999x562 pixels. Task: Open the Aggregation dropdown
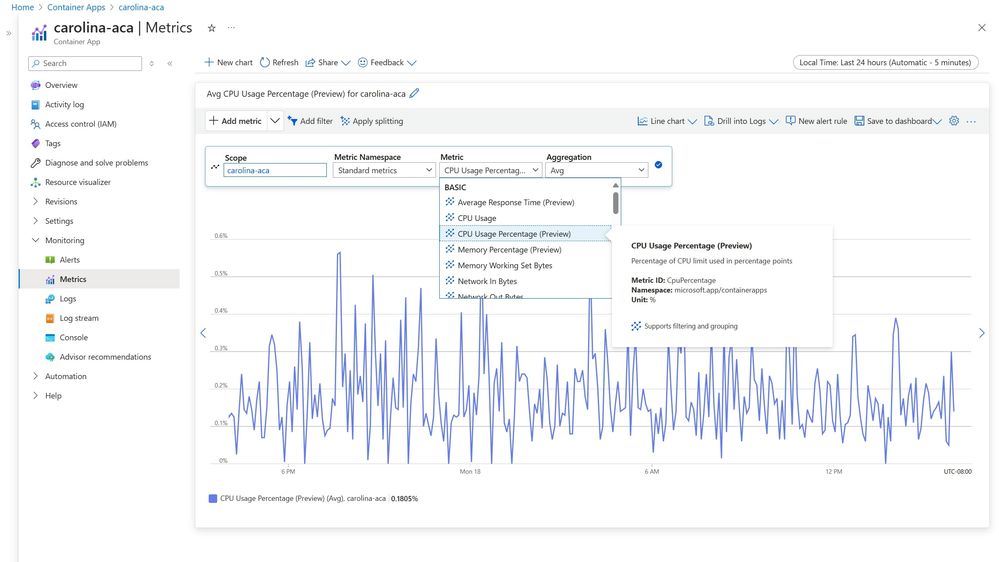pos(596,170)
